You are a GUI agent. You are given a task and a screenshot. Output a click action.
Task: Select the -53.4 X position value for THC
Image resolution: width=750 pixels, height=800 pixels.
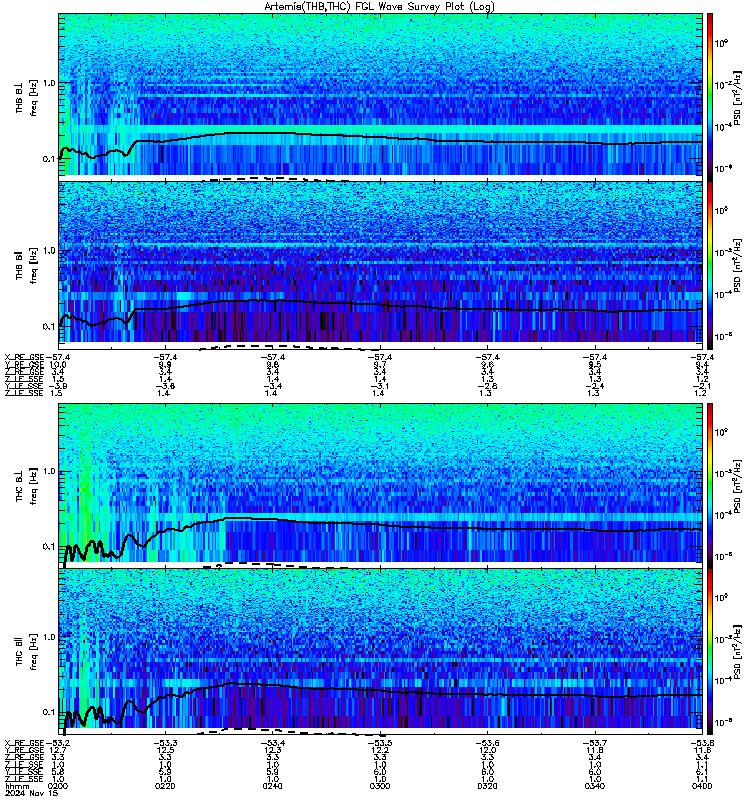click(272, 743)
